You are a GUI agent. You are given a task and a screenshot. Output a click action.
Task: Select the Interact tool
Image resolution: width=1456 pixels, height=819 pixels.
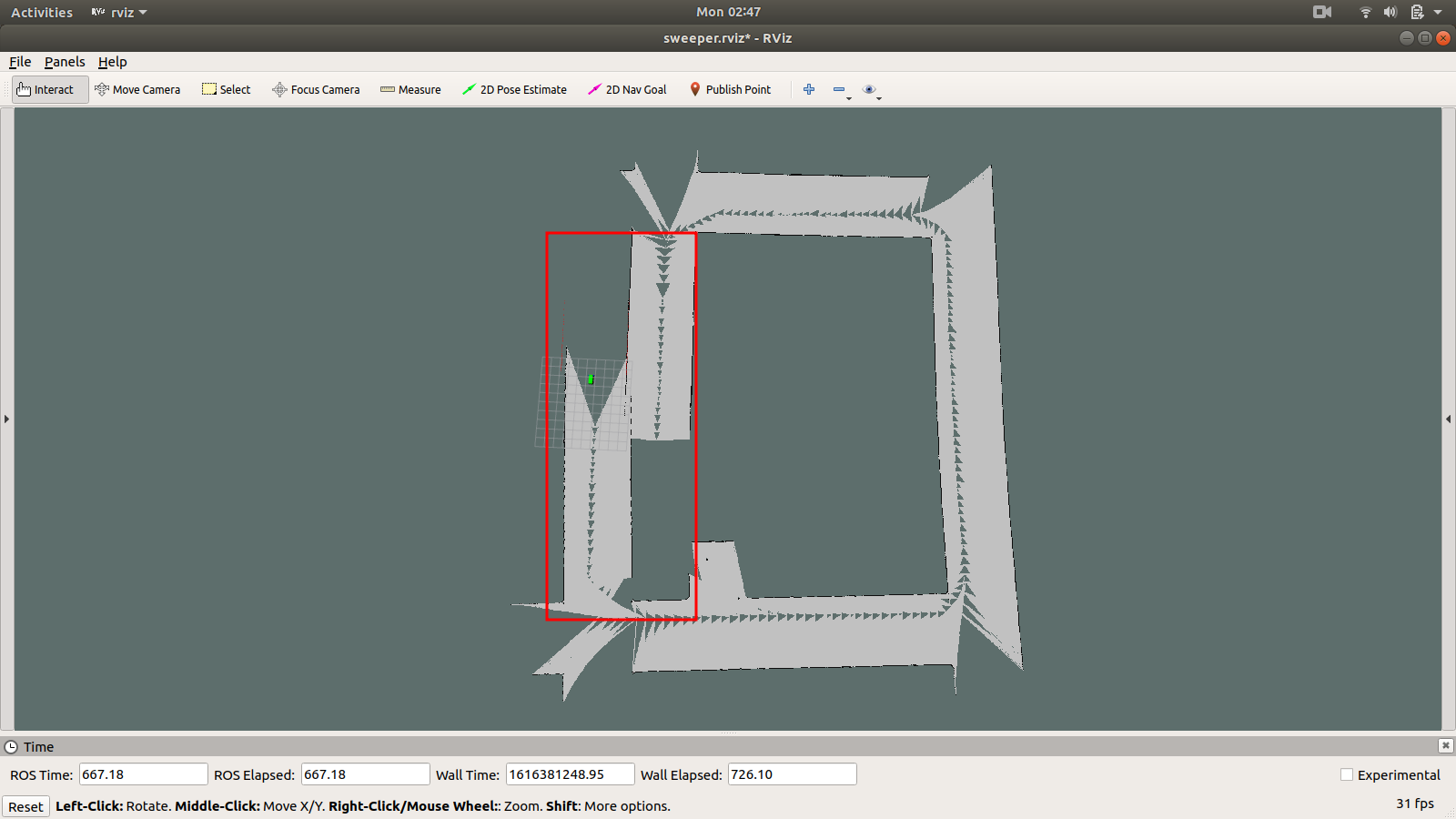point(50,89)
